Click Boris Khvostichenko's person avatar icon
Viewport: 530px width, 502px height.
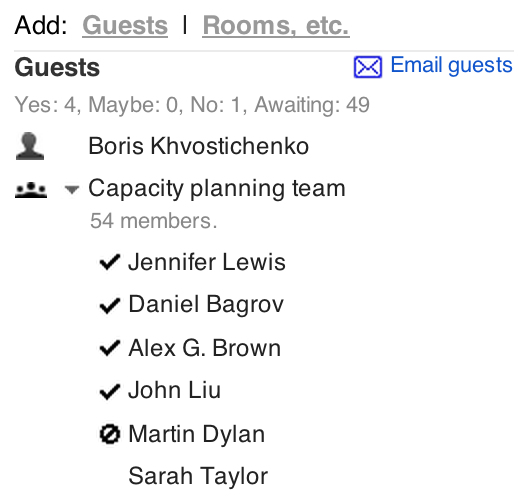pyautogui.click(x=30, y=146)
